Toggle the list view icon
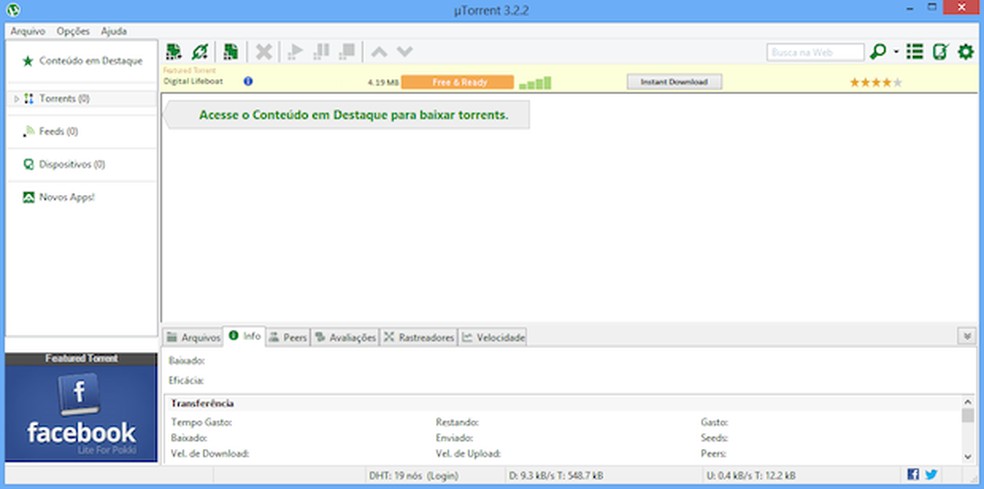The width and height of the screenshot is (984, 489). 915,52
